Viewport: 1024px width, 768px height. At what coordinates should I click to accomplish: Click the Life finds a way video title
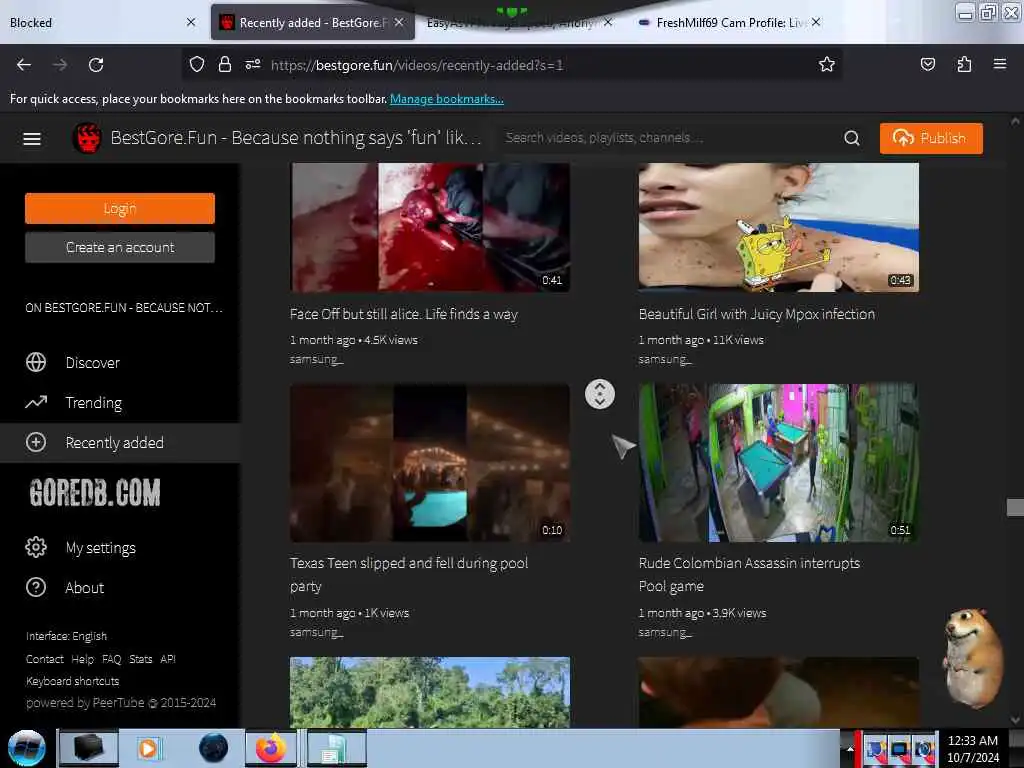click(404, 314)
